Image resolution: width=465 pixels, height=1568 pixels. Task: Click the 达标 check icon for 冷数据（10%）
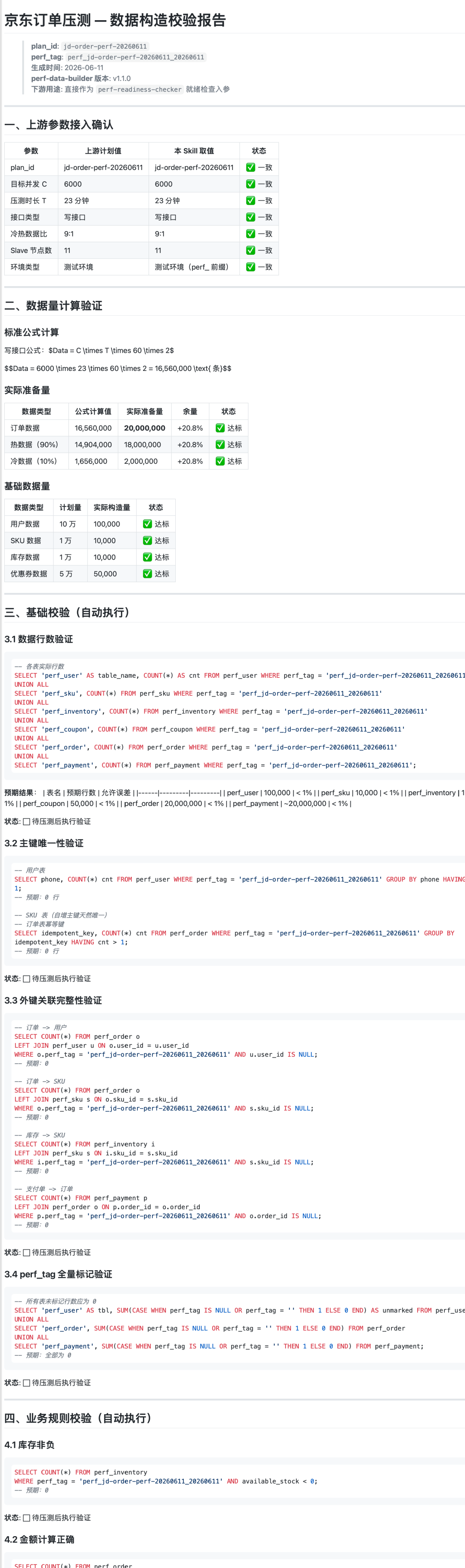(220, 461)
